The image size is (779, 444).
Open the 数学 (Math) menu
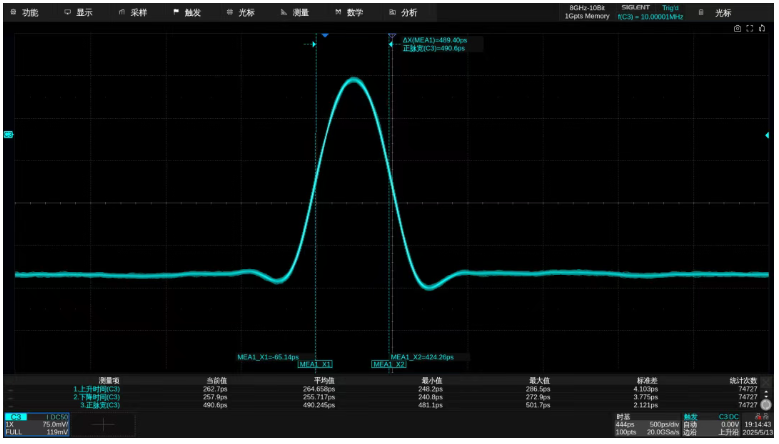(349, 12)
